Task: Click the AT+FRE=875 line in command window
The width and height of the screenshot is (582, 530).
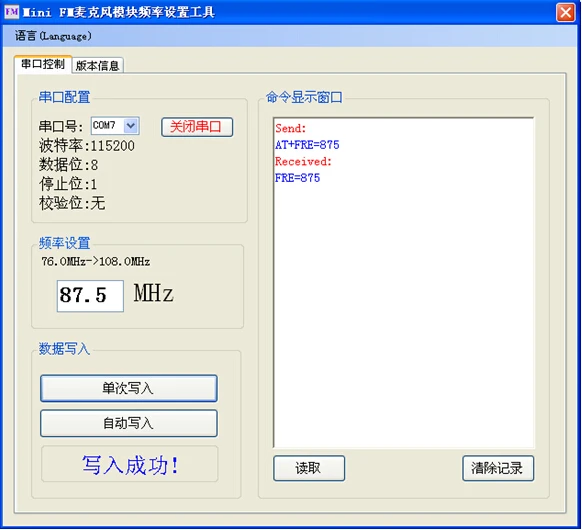Action: pyautogui.click(x=307, y=145)
